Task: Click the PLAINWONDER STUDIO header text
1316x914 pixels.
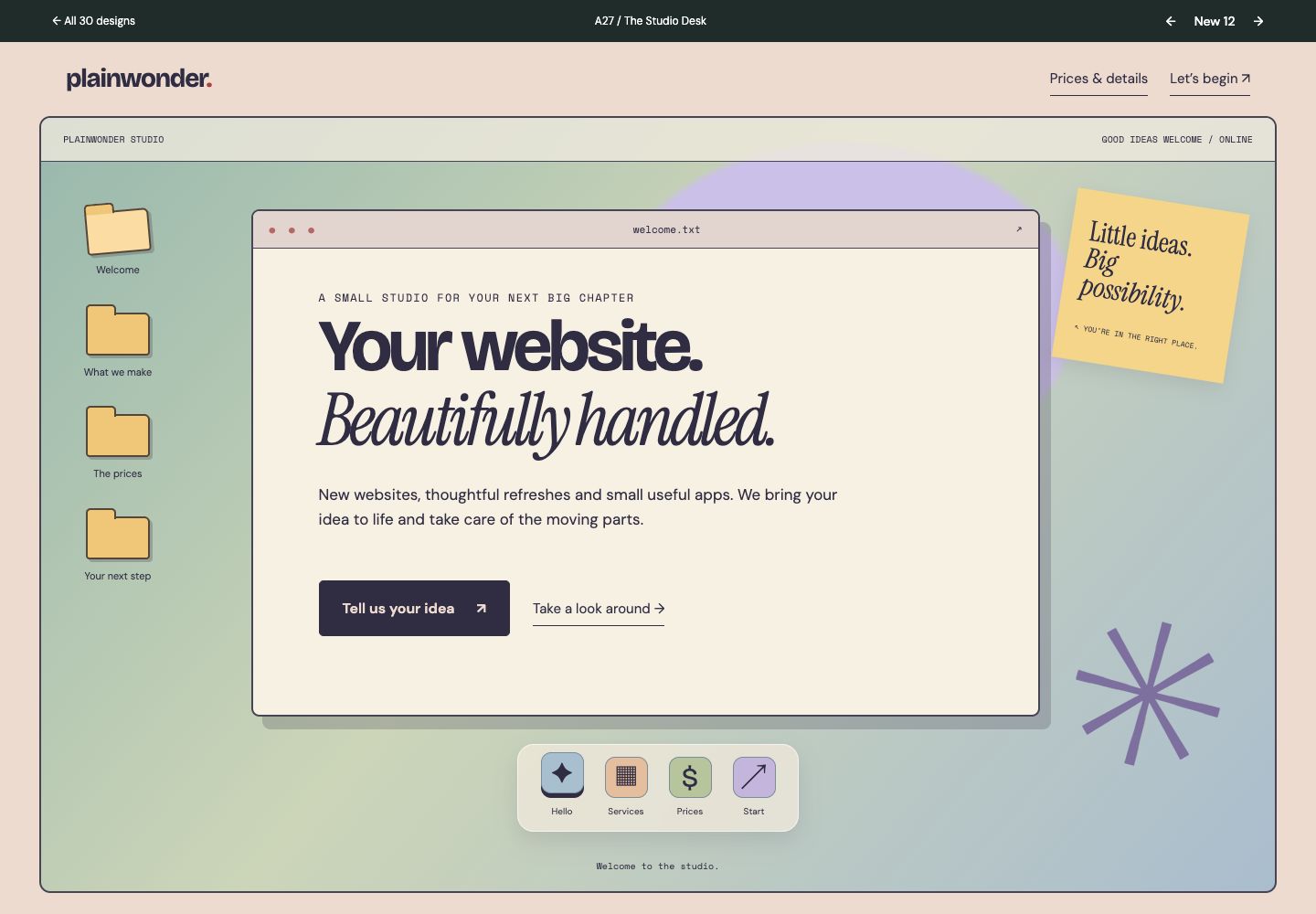Action: (113, 140)
